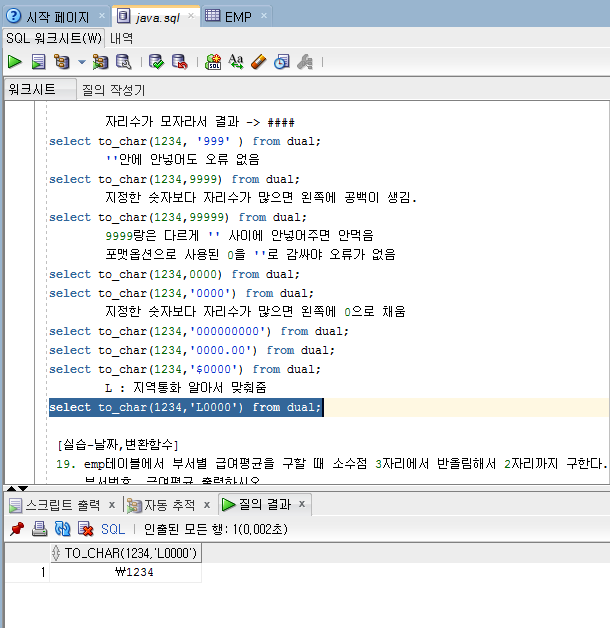
Task: Click 인출된 모든 행 status text
Action: coord(215,529)
